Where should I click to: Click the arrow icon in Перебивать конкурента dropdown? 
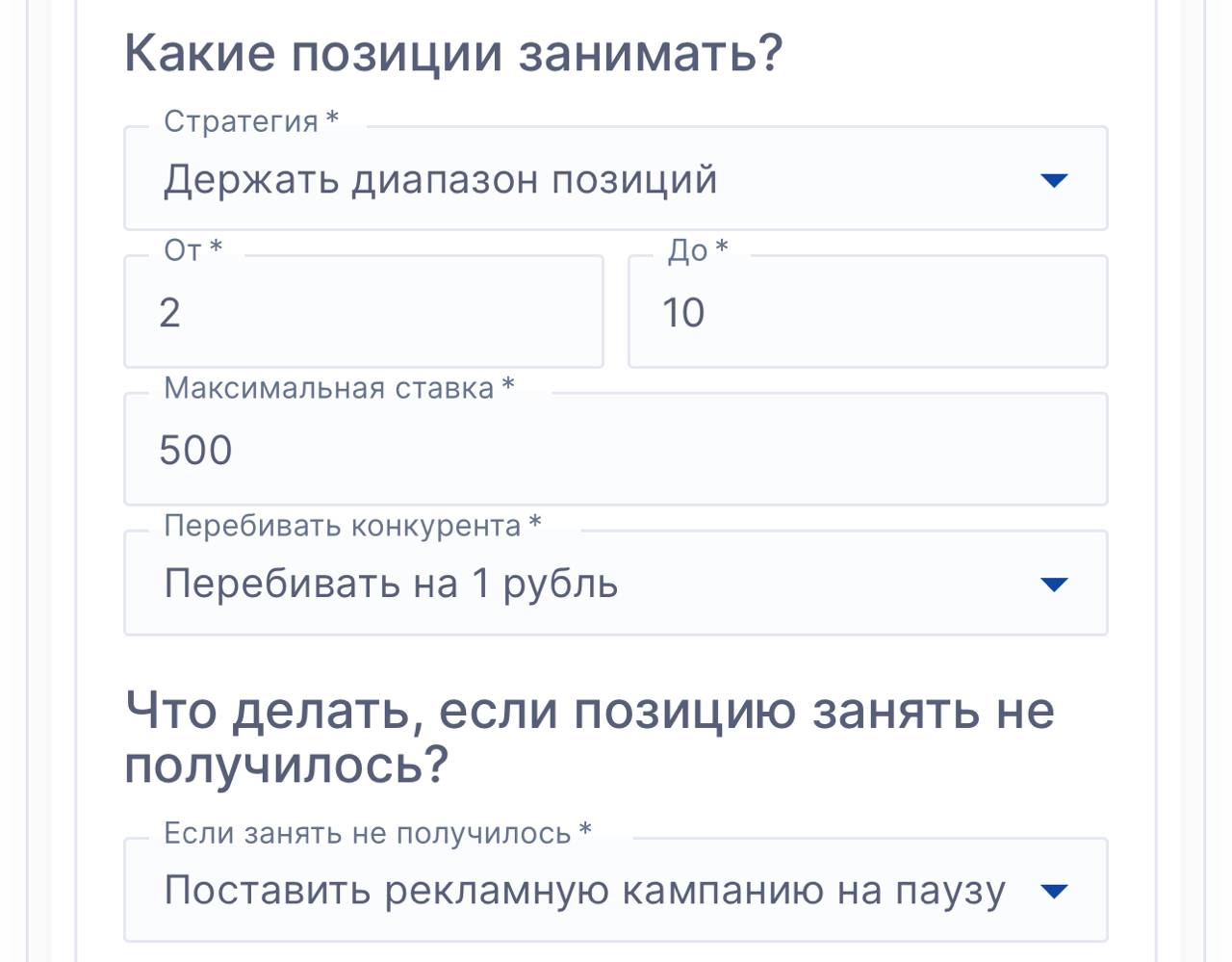[x=1055, y=585]
